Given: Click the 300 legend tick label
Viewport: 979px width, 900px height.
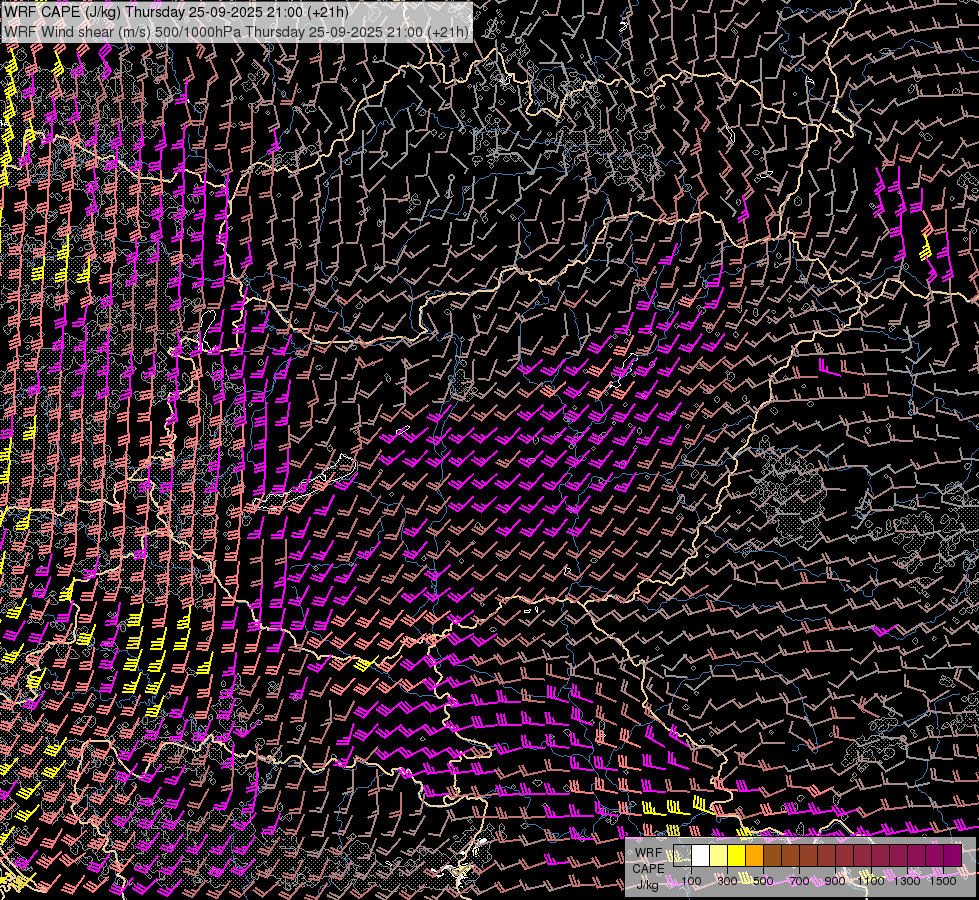Looking at the screenshot, I should pyautogui.click(x=727, y=881).
